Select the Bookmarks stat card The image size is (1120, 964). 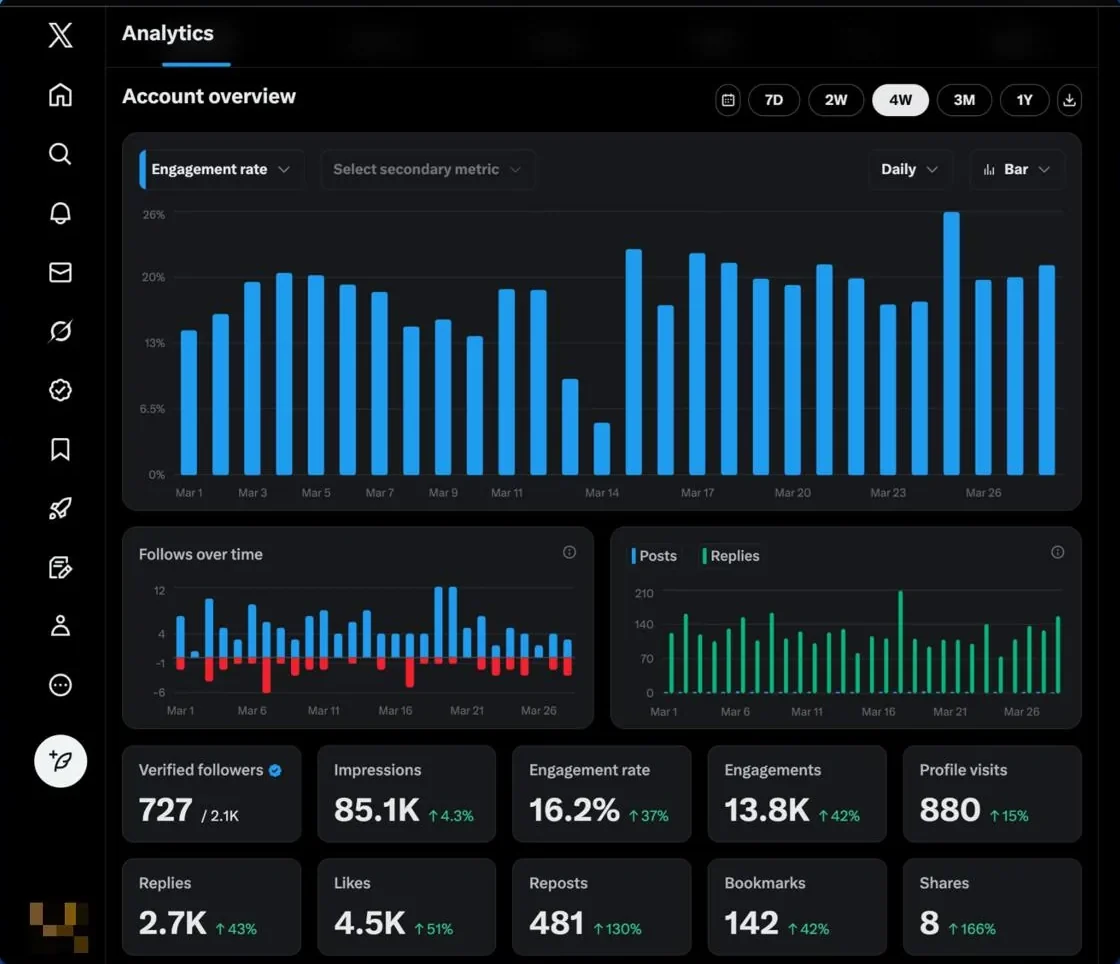(x=796, y=906)
